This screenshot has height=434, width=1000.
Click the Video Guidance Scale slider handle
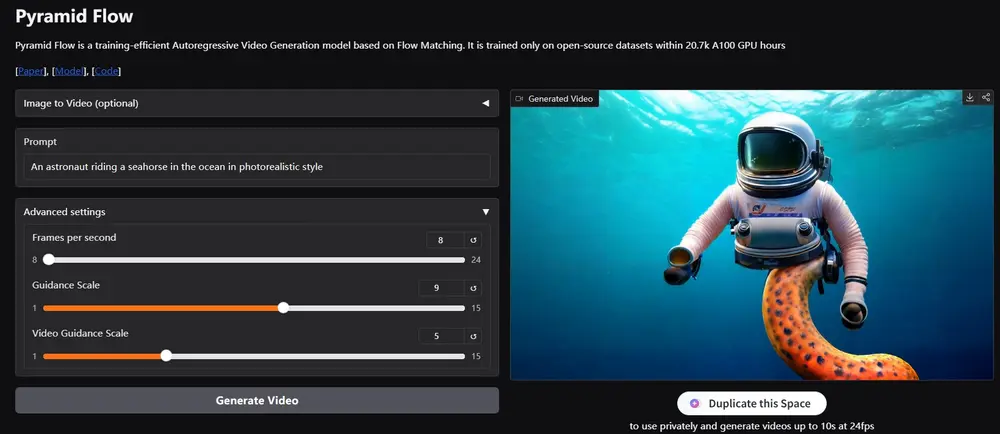coord(166,356)
